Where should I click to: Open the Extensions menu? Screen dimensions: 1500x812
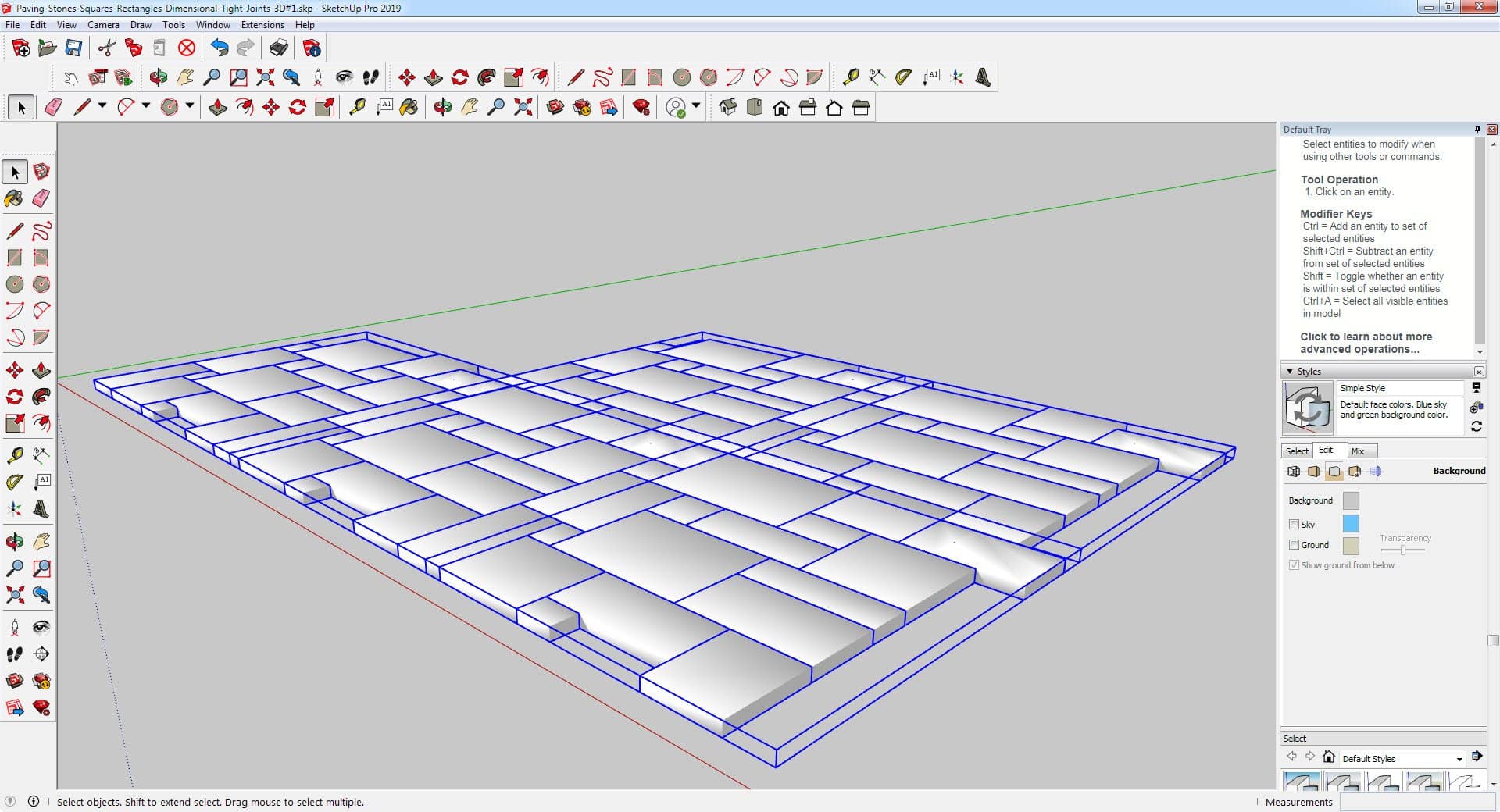coord(262,25)
